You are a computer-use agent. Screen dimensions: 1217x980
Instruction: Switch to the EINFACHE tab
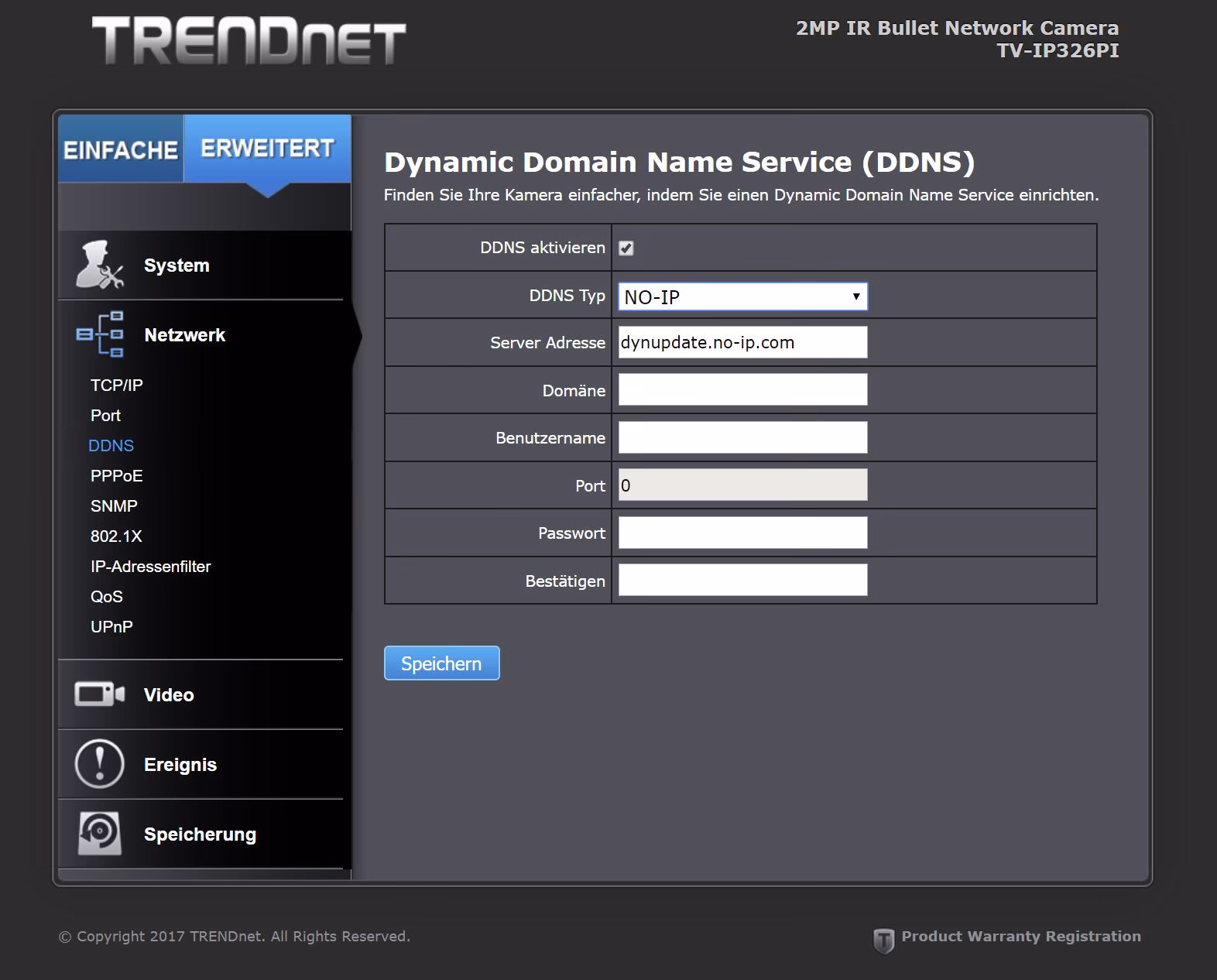pos(121,149)
